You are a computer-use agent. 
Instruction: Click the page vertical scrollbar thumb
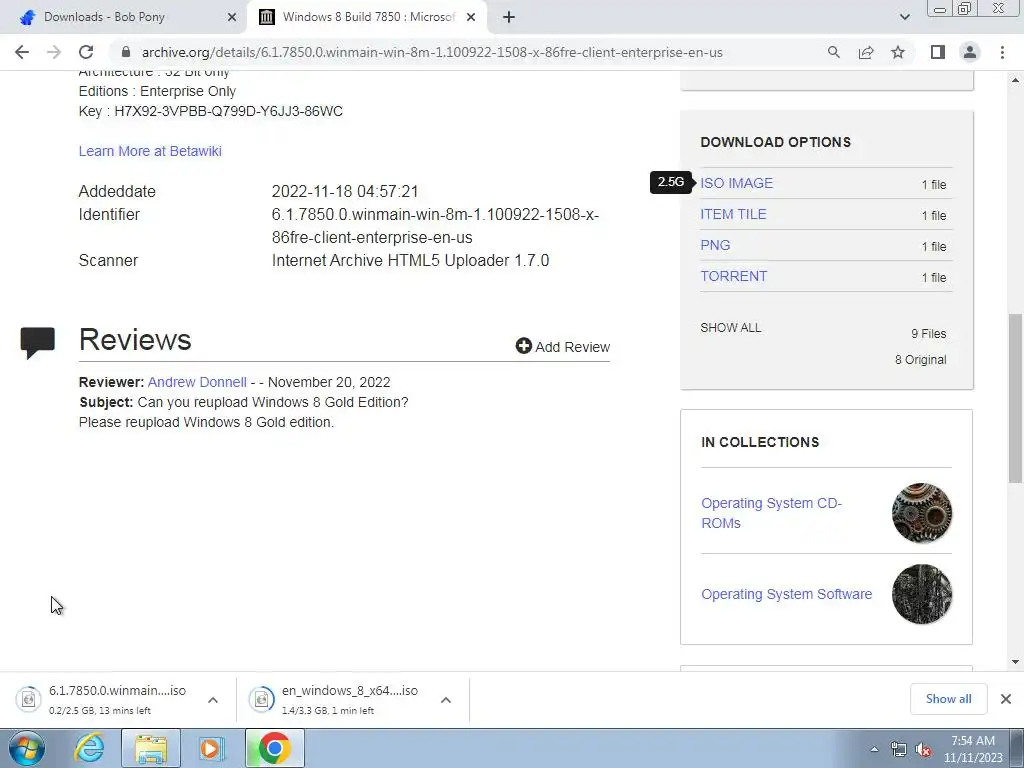1015,398
